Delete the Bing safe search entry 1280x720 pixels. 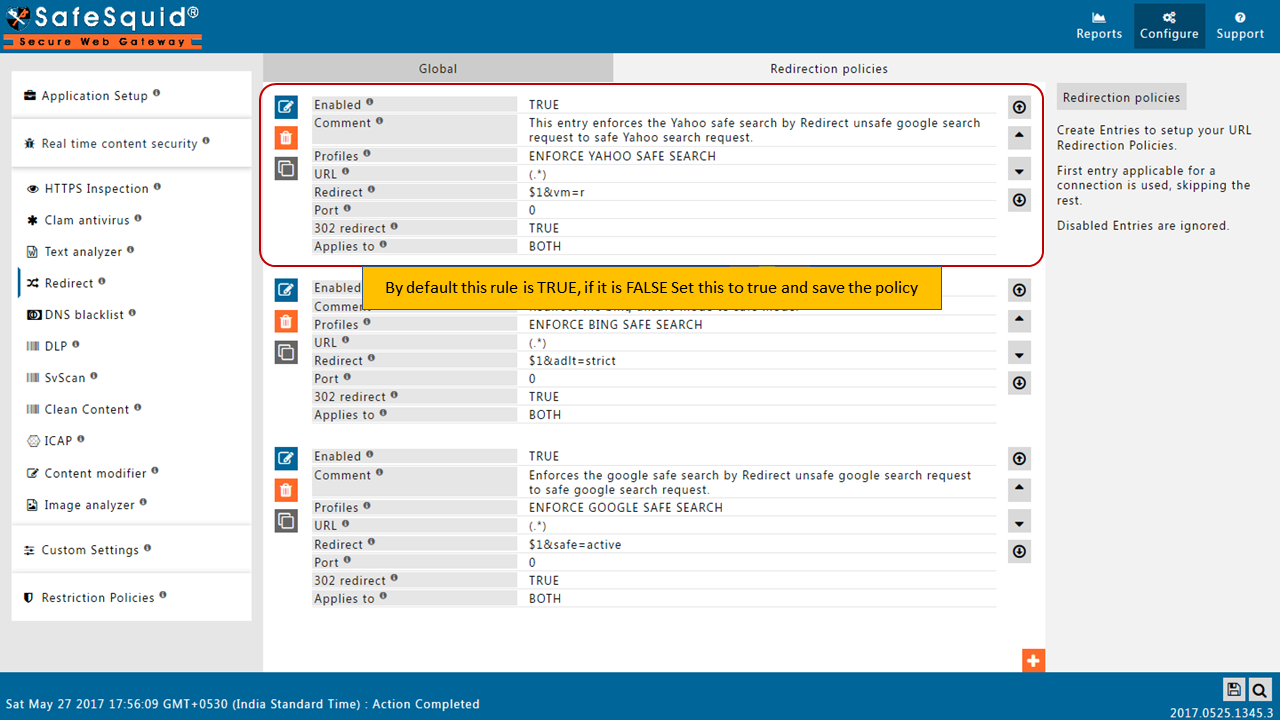coord(286,321)
